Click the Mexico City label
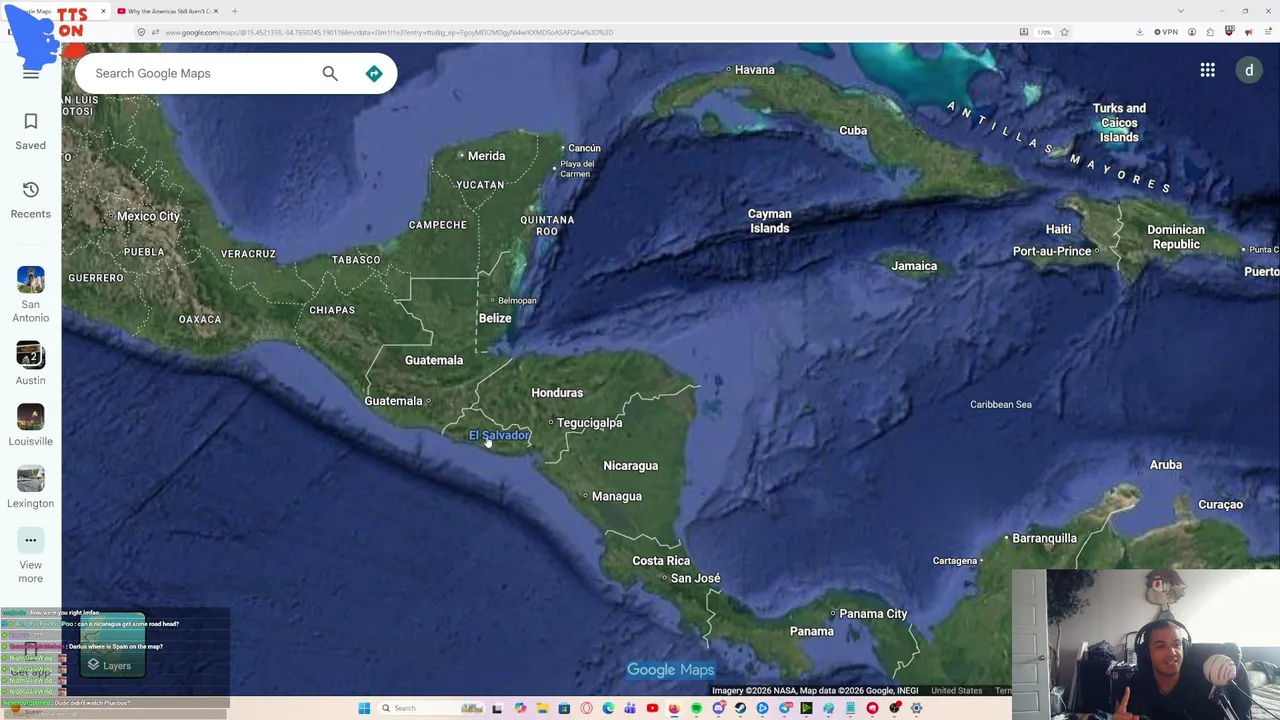This screenshot has width=1280, height=720. [x=148, y=217]
